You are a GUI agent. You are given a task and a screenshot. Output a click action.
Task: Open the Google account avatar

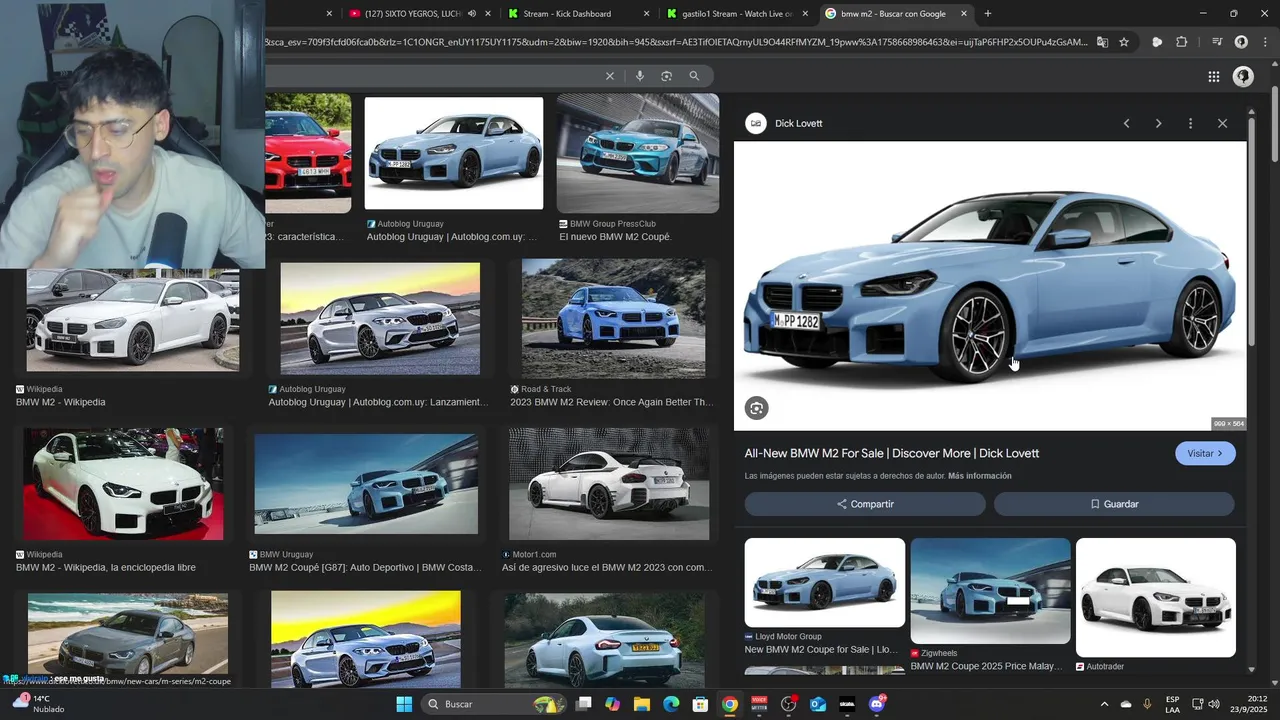tap(1243, 77)
